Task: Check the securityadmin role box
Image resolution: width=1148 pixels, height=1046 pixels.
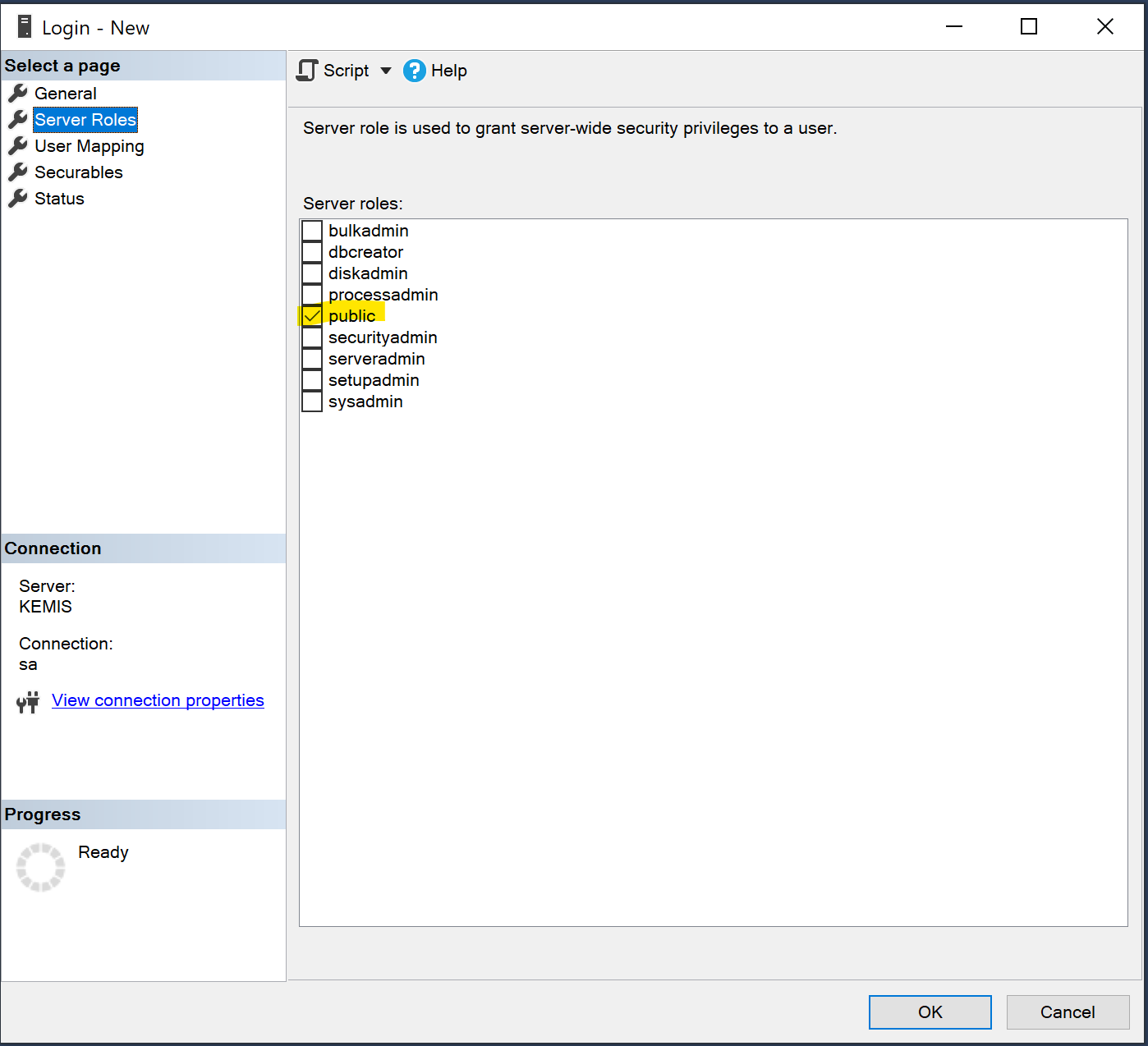Action: (312, 337)
